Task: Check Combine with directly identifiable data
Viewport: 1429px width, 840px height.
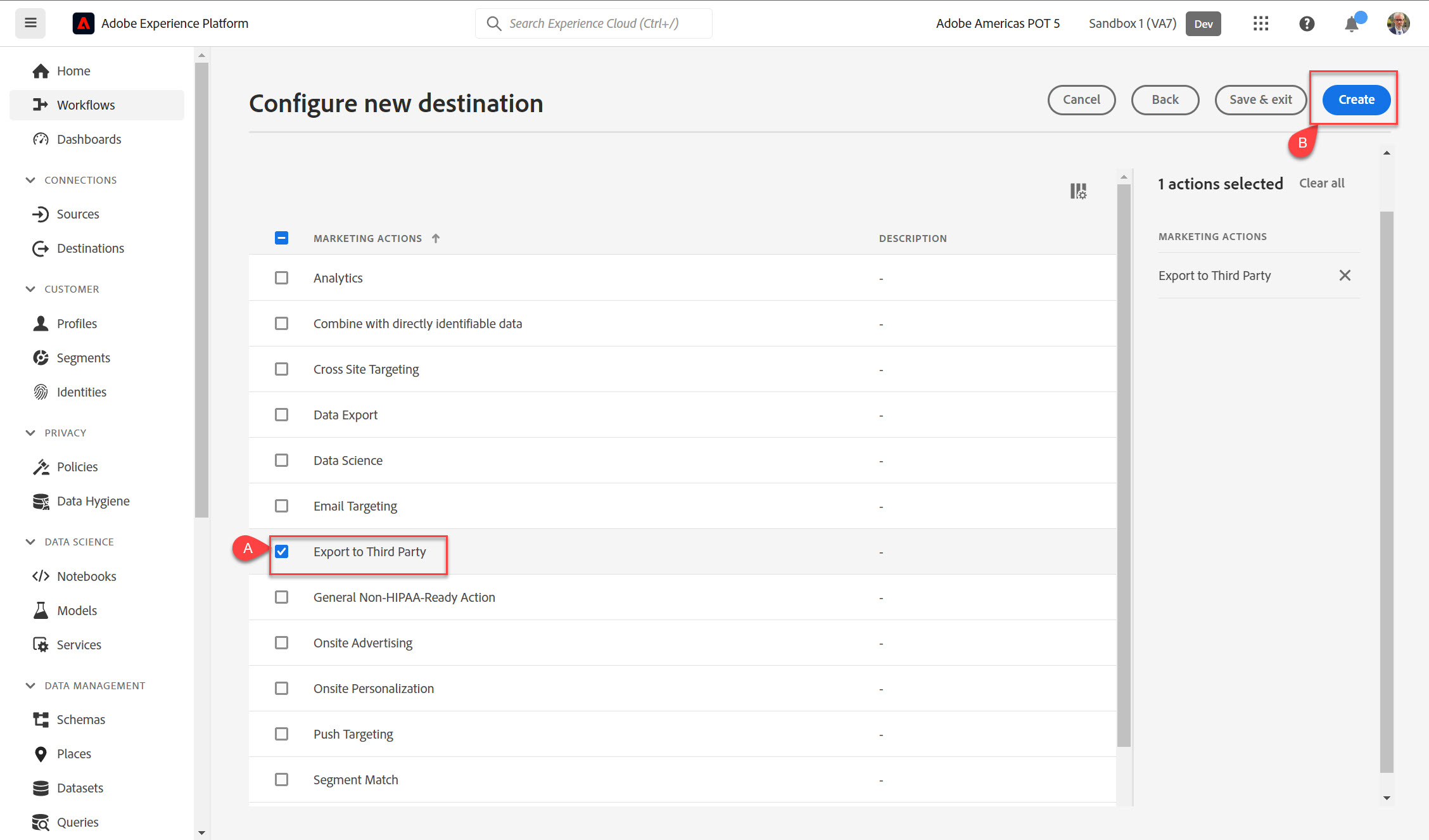Action: pos(281,324)
